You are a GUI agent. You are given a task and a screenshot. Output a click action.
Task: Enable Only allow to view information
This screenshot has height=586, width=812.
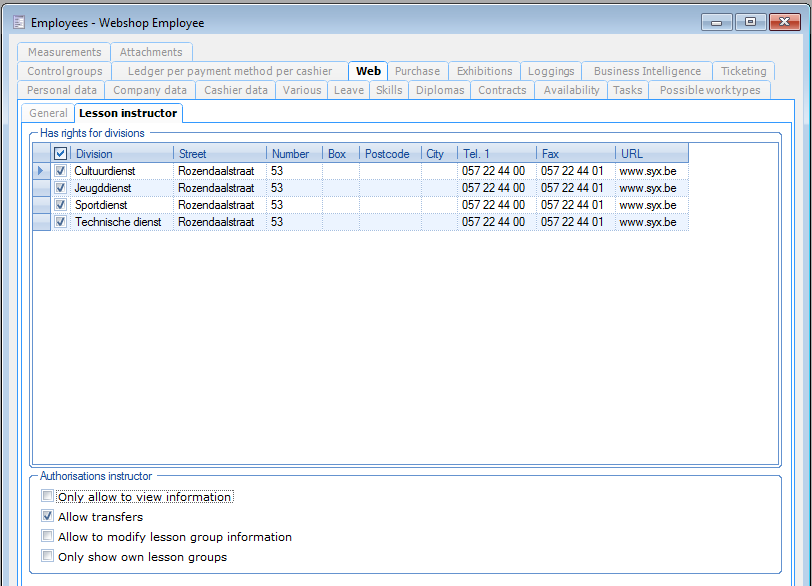coord(48,496)
